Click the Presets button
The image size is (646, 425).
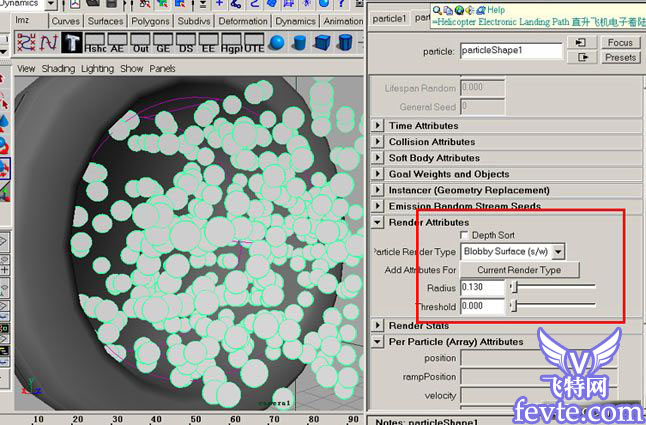coord(620,57)
